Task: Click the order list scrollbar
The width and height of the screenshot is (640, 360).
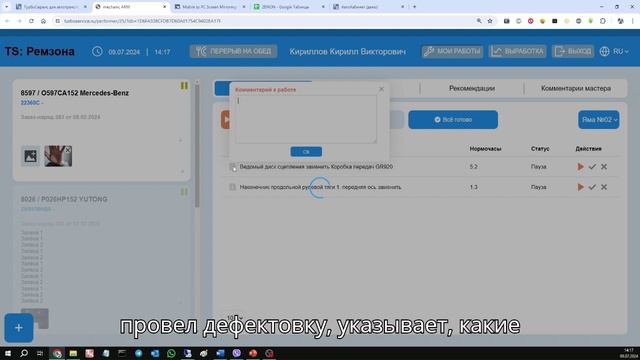Action: click(x=197, y=146)
